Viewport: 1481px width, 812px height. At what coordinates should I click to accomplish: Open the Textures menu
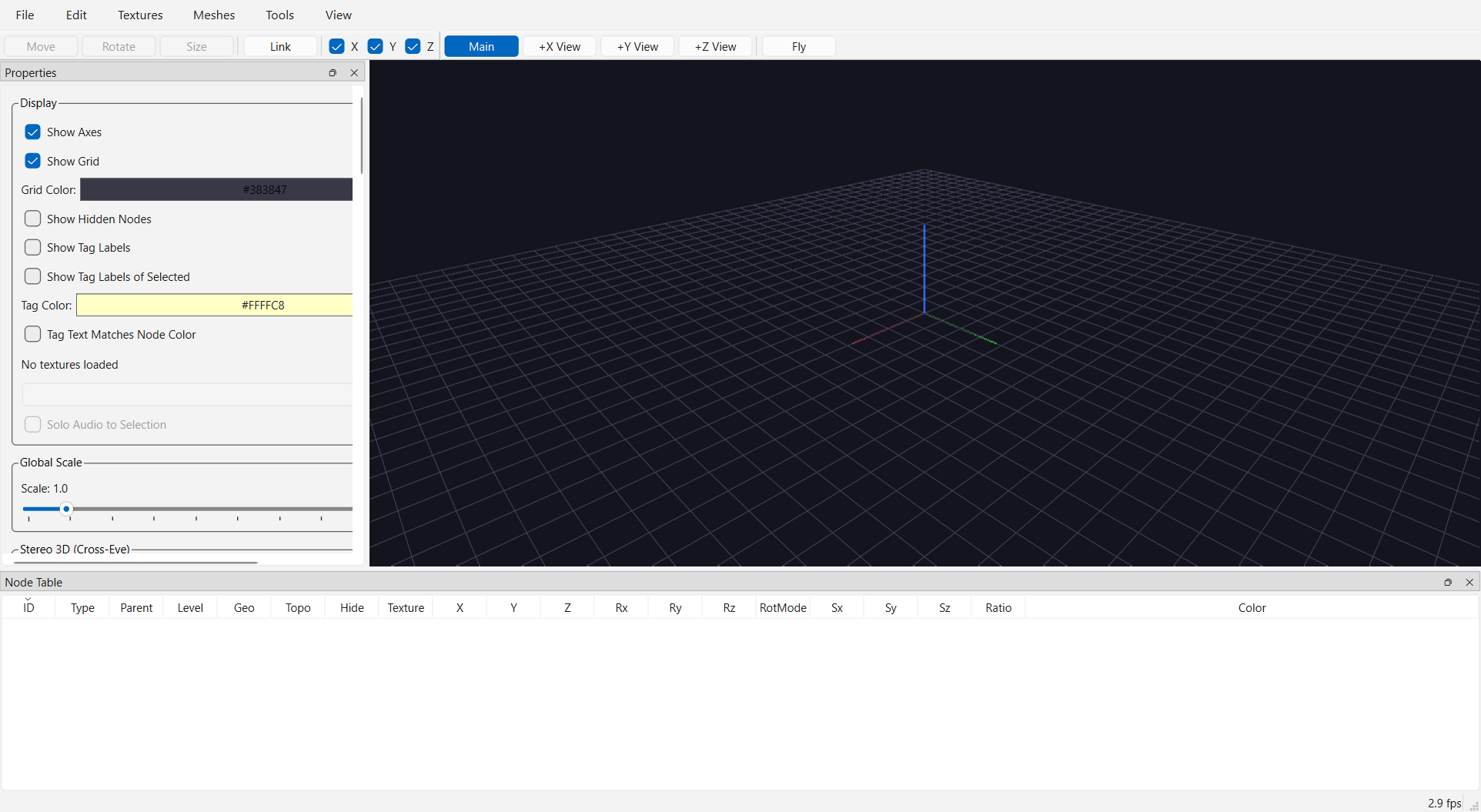click(x=140, y=15)
